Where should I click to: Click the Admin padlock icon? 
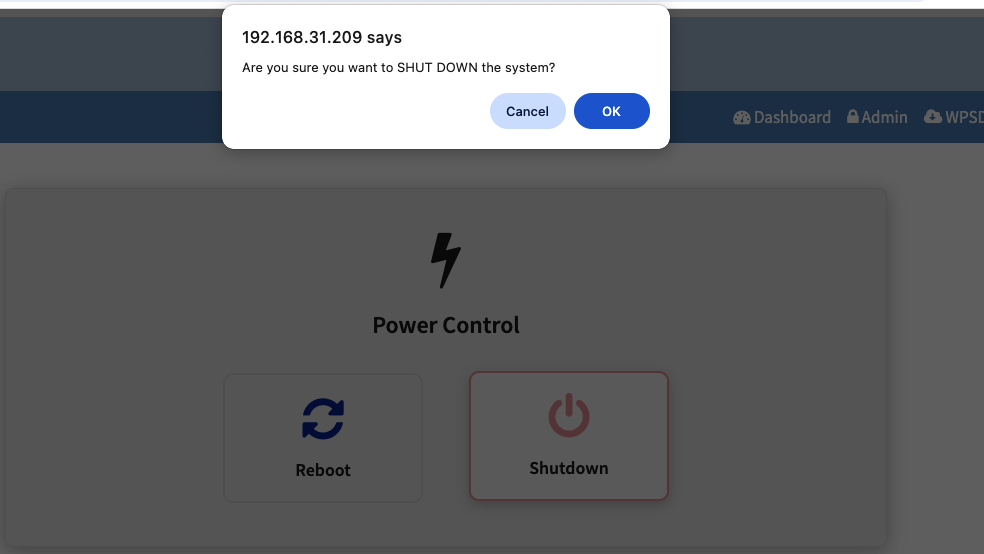pos(852,117)
